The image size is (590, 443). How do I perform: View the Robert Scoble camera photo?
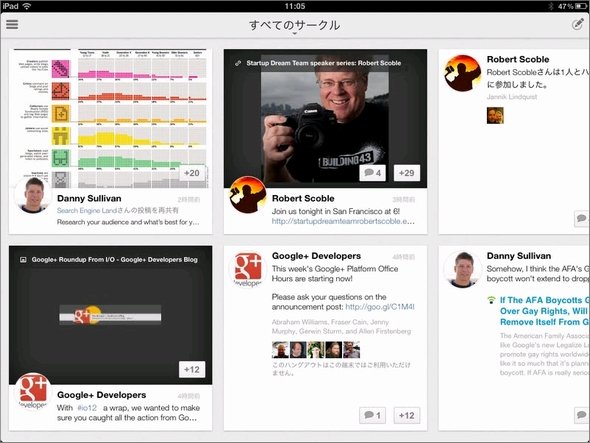(325, 119)
